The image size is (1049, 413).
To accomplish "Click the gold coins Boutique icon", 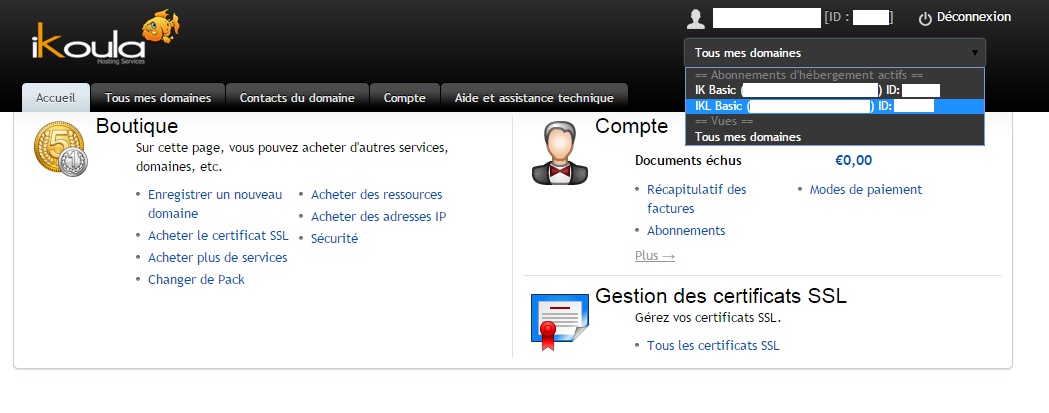I will (x=57, y=151).
